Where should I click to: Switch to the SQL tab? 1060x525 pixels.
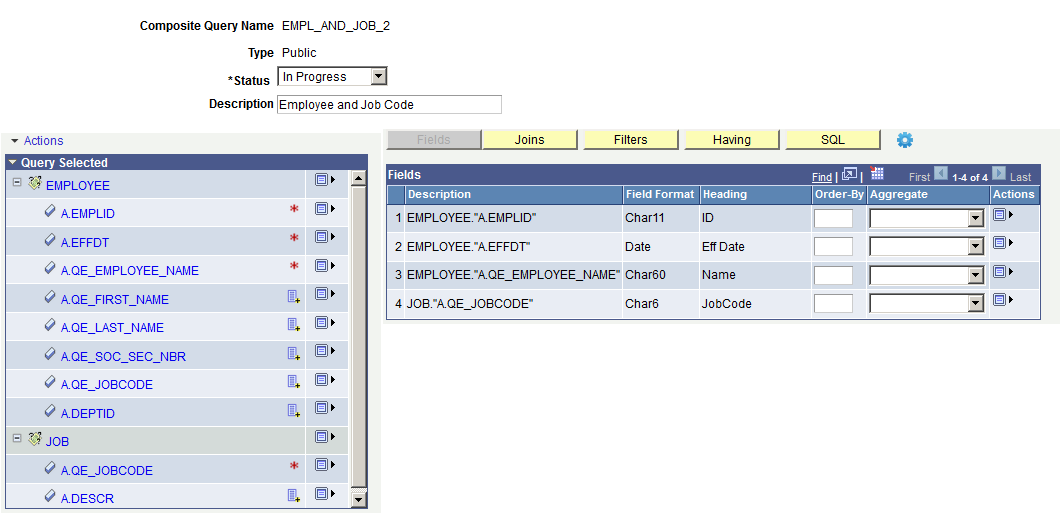(833, 140)
